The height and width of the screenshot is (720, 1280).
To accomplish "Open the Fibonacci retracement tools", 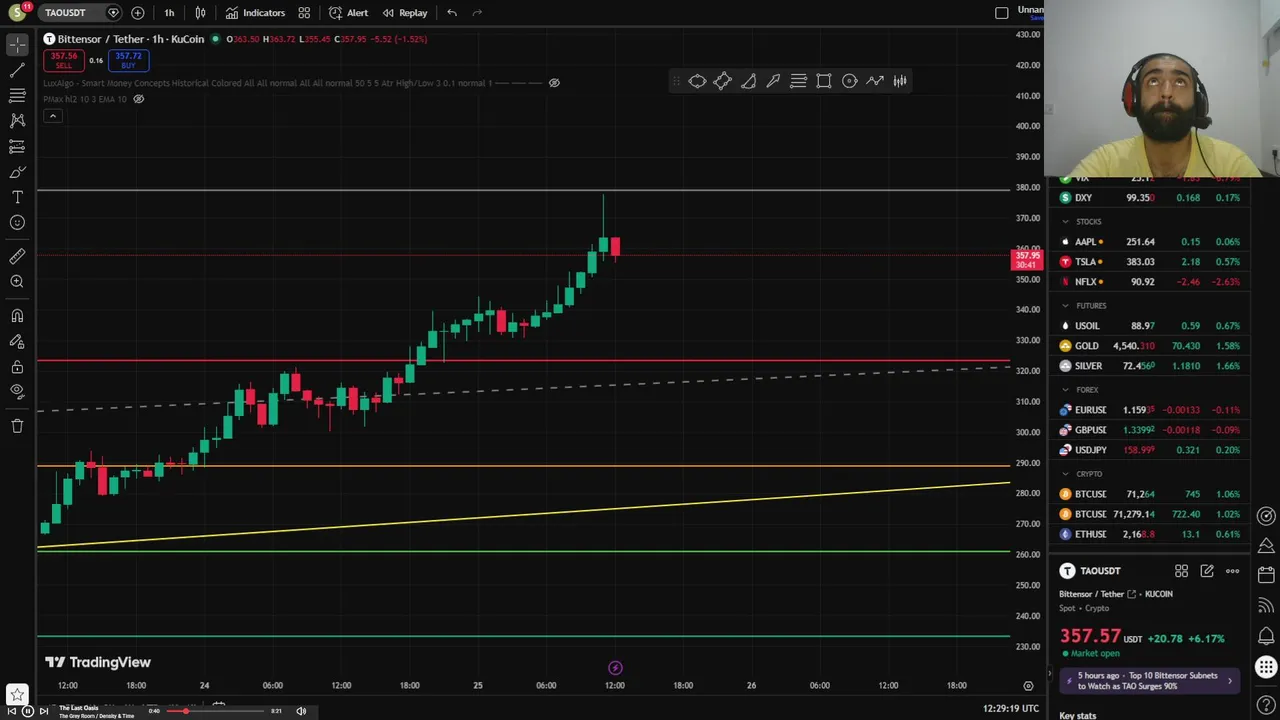I will (17, 95).
